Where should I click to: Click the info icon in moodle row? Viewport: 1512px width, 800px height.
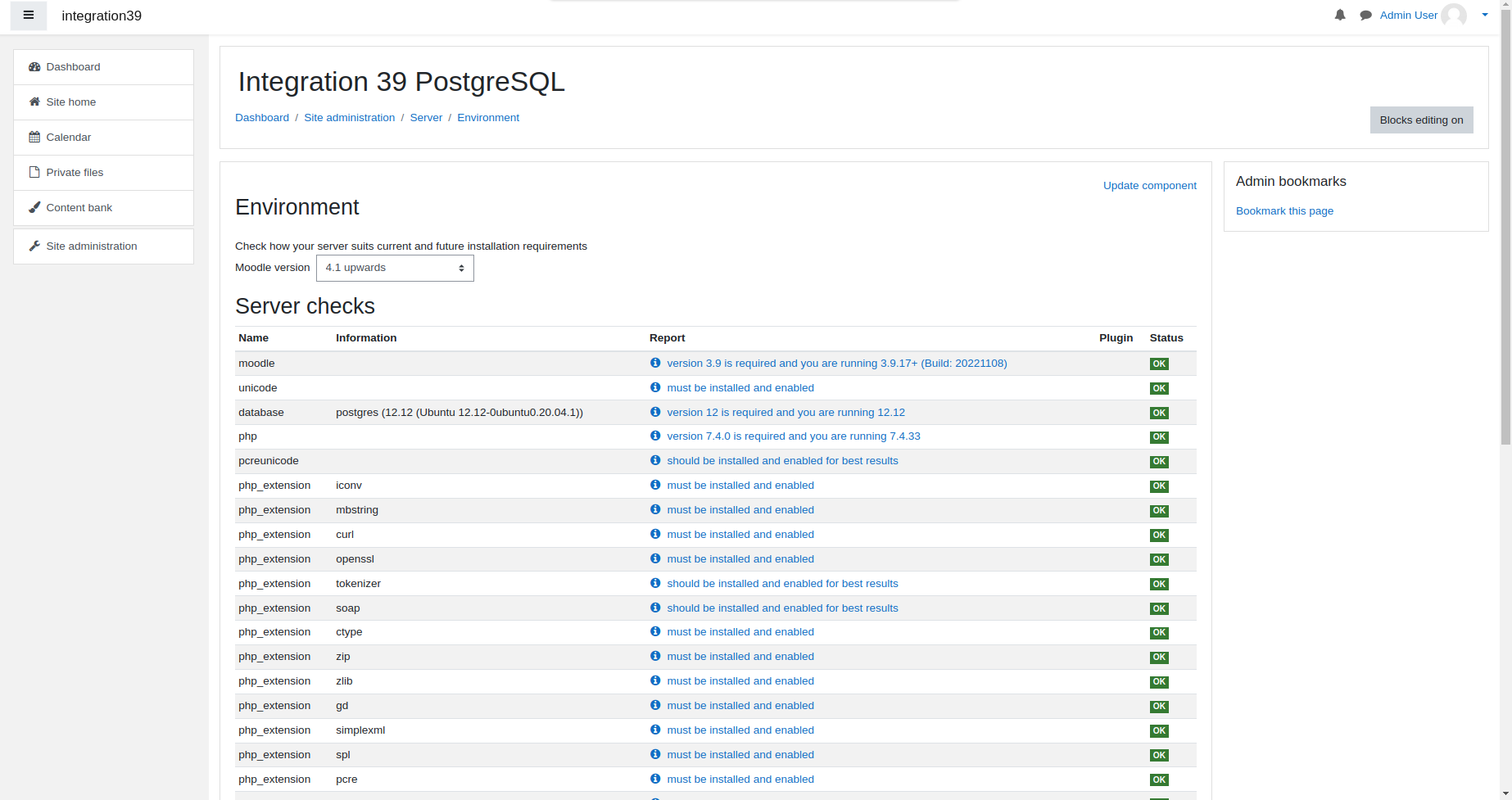click(655, 363)
